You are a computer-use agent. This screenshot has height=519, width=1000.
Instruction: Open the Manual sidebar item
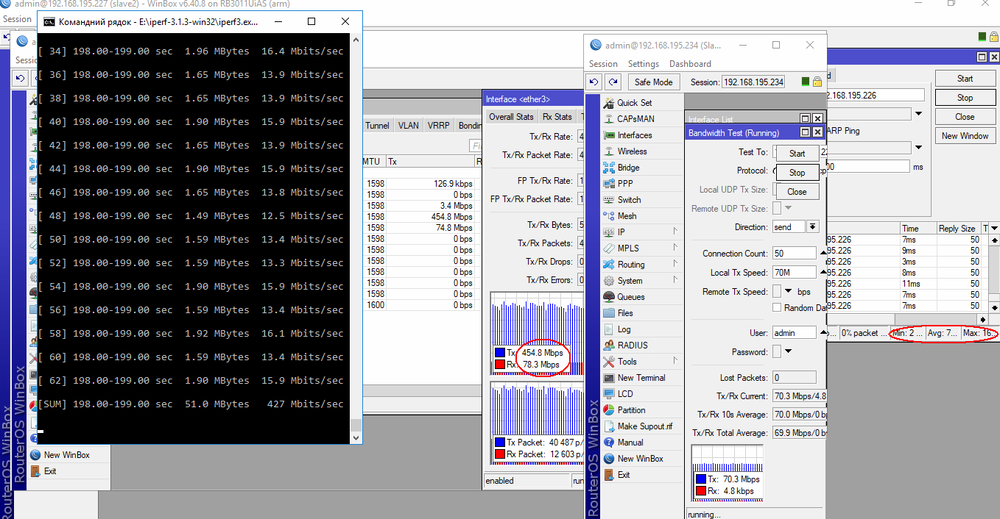tap(623, 442)
